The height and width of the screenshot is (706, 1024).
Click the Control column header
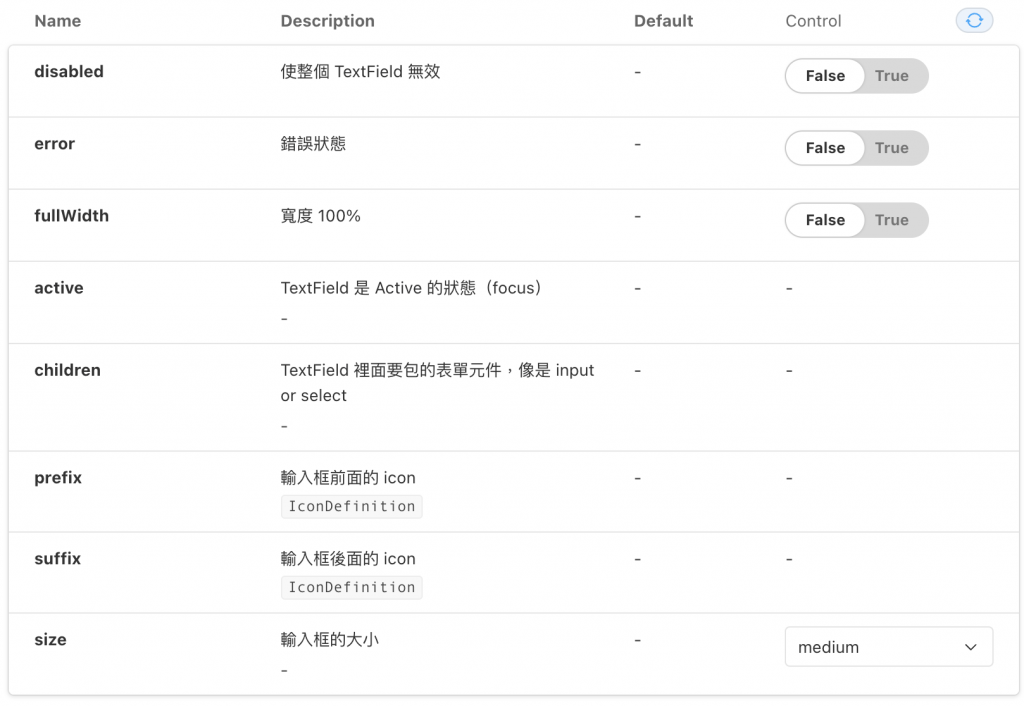[813, 21]
